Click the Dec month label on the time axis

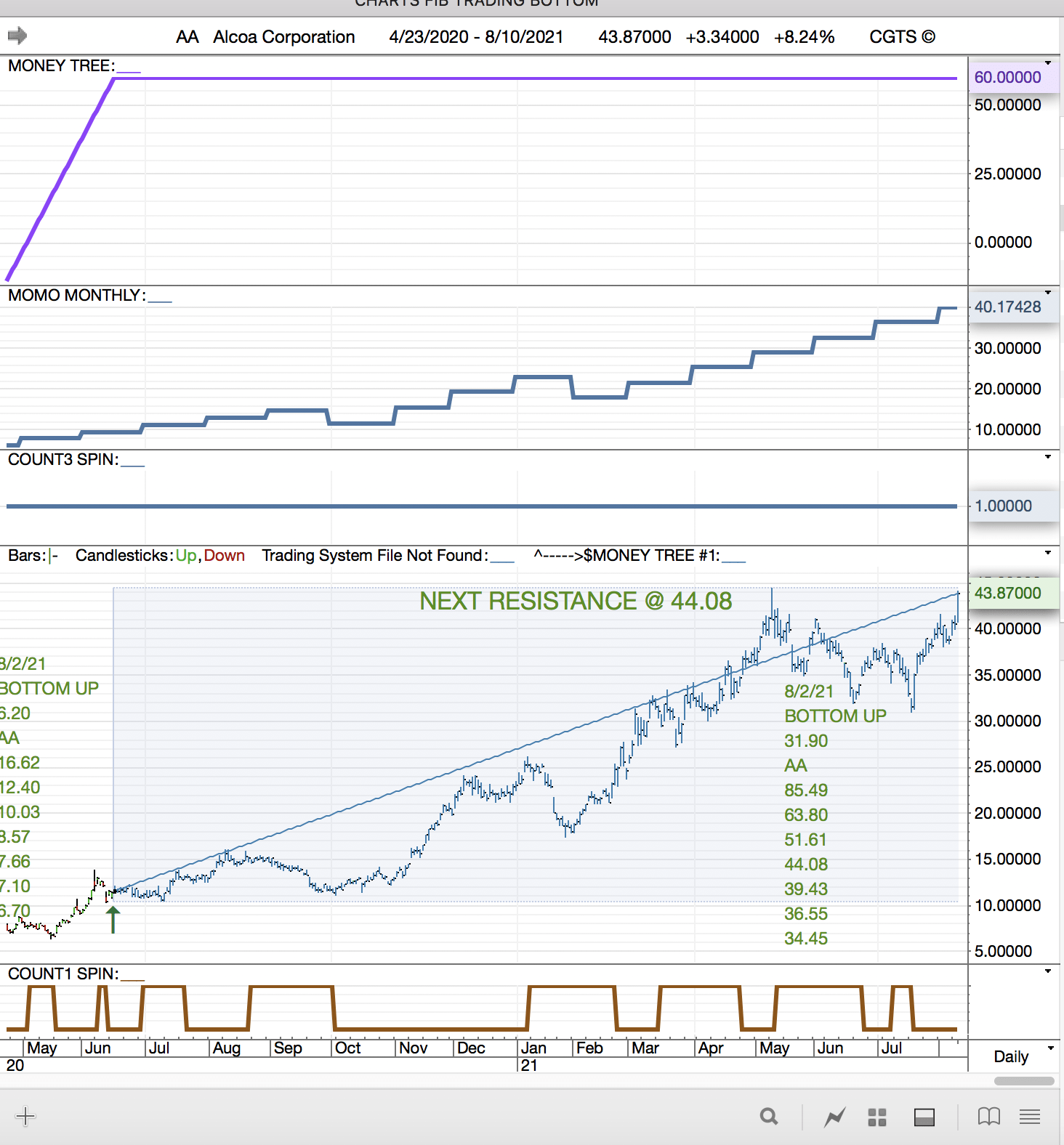(471, 1048)
